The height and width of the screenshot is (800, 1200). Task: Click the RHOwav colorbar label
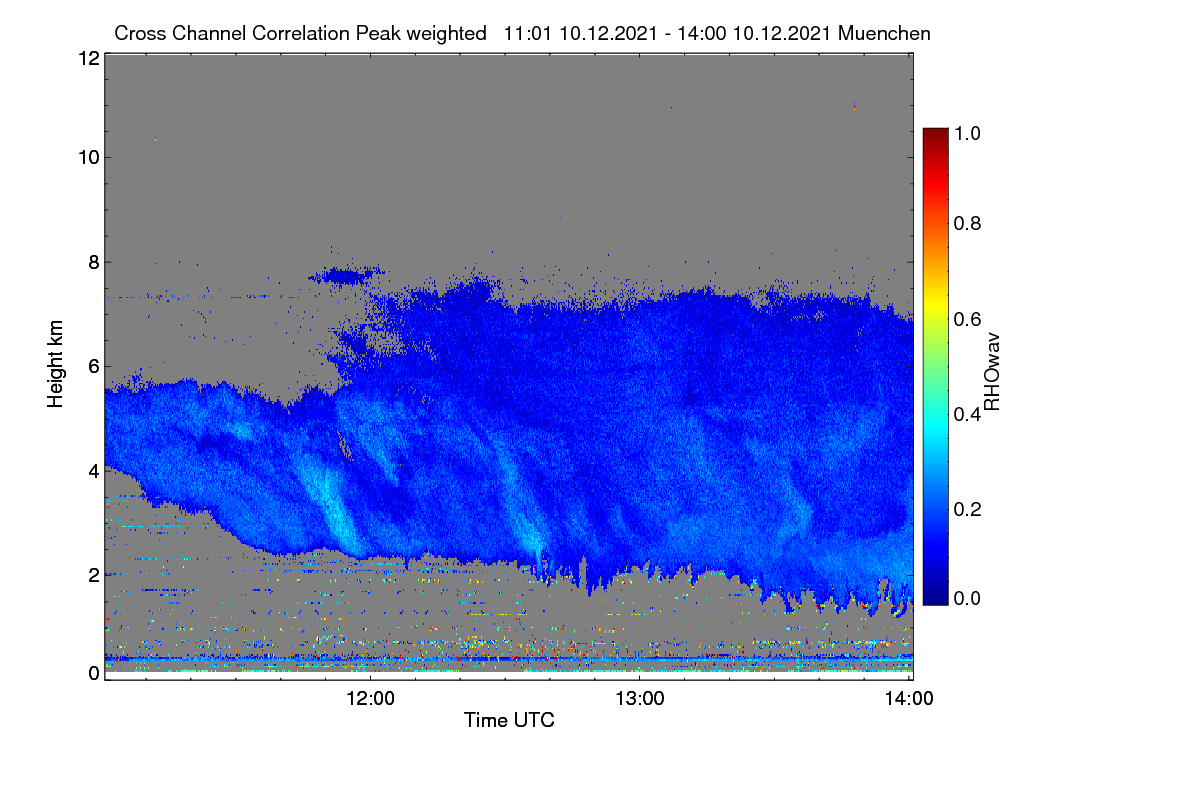coord(992,373)
